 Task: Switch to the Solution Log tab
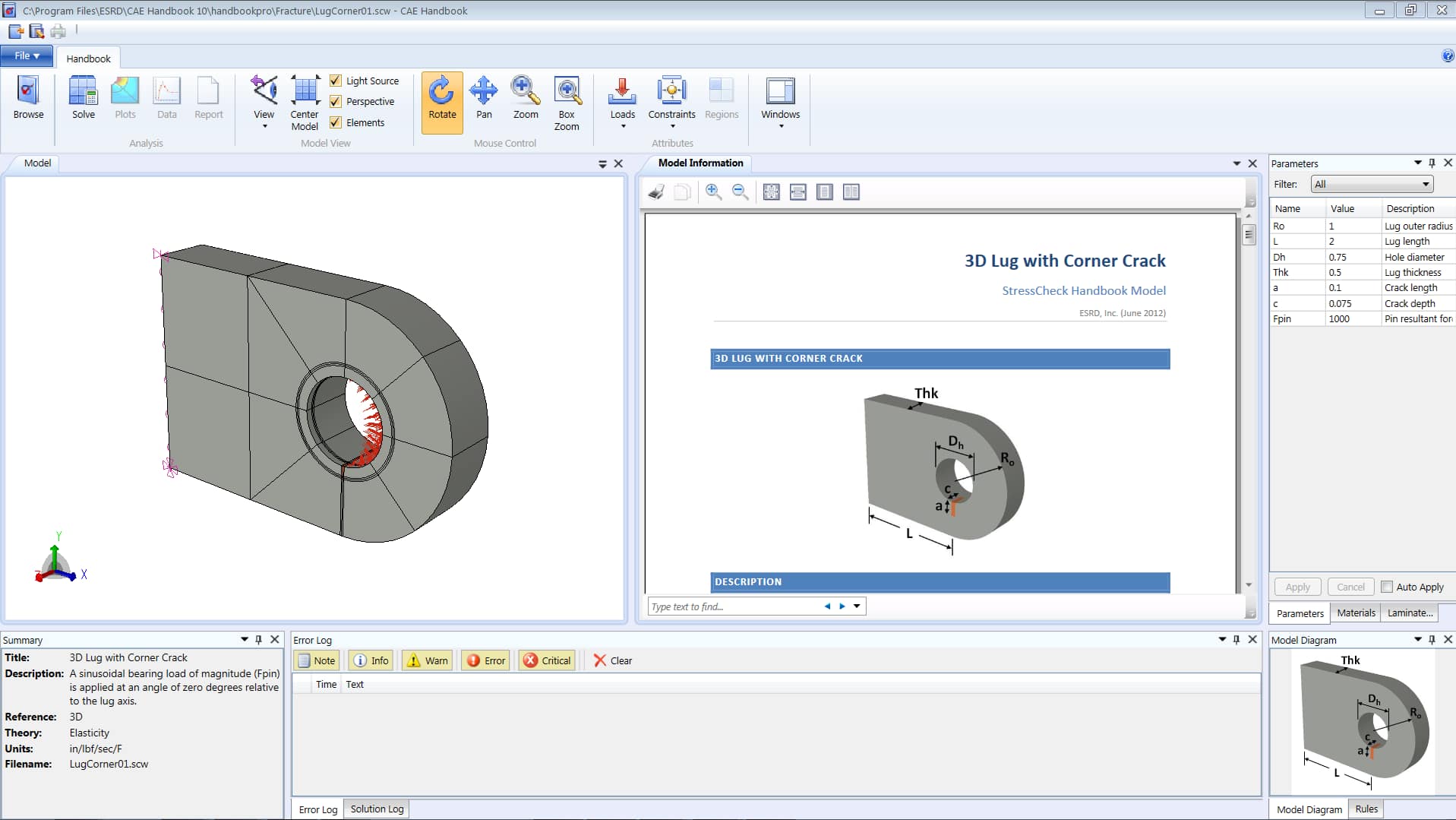[x=377, y=809]
